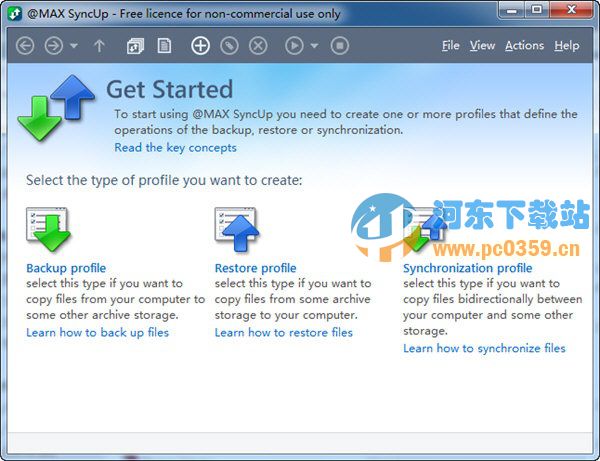
Task: Click the edit profile pencil icon
Action: (x=229, y=46)
